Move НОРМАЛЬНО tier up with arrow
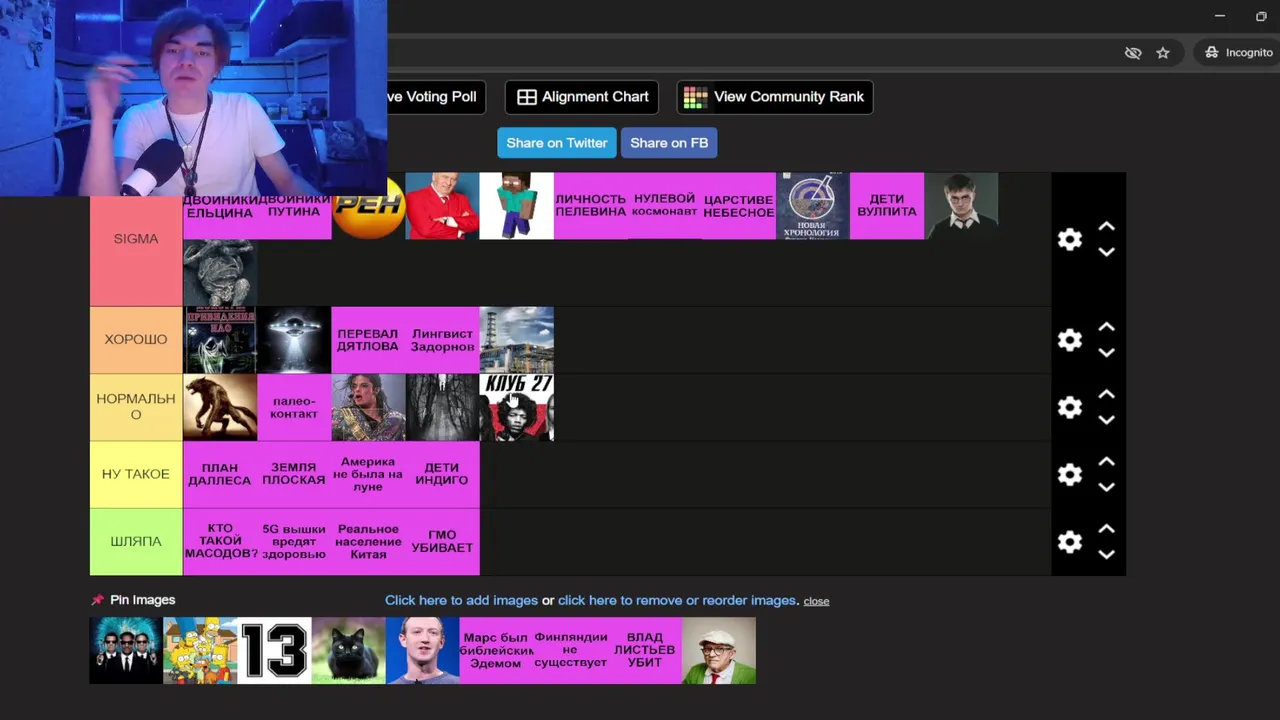The image size is (1280, 720). pos(1106,395)
